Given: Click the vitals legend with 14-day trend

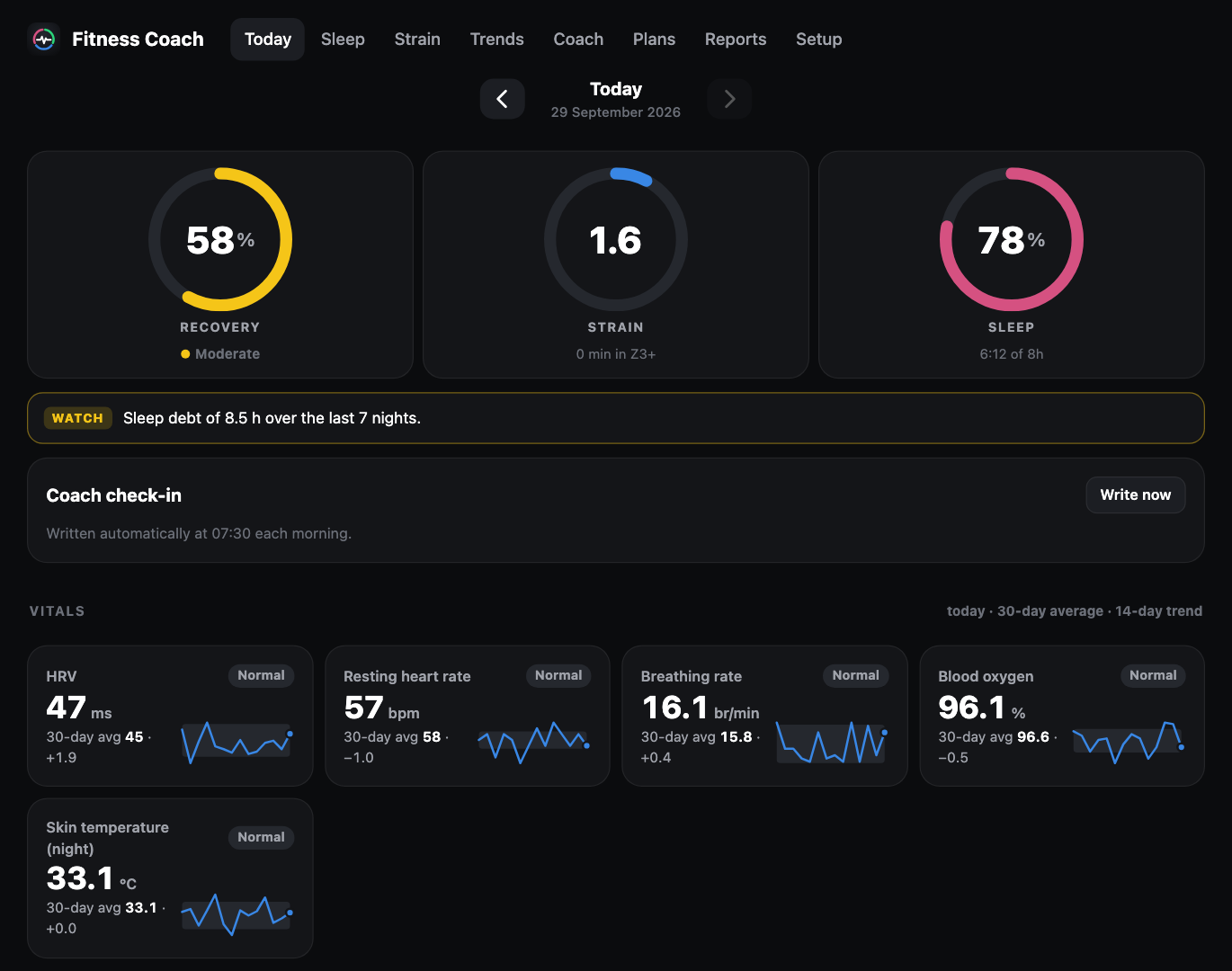Looking at the screenshot, I should tap(1075, 611).
